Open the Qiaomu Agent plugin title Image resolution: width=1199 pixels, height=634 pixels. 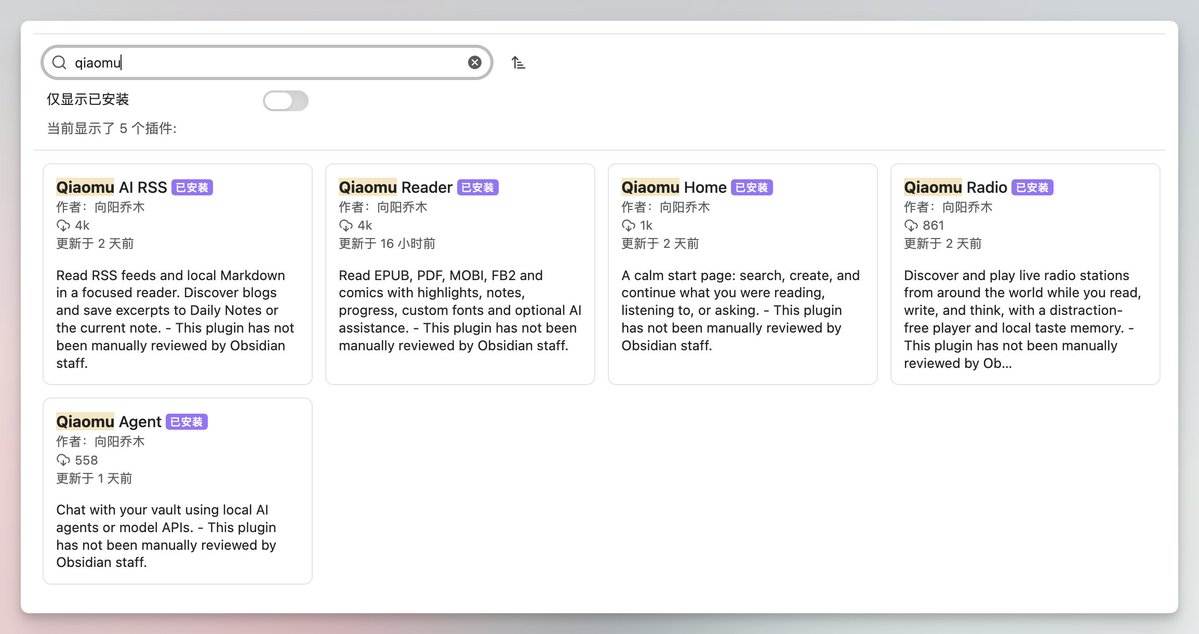[x=109, y=421]
